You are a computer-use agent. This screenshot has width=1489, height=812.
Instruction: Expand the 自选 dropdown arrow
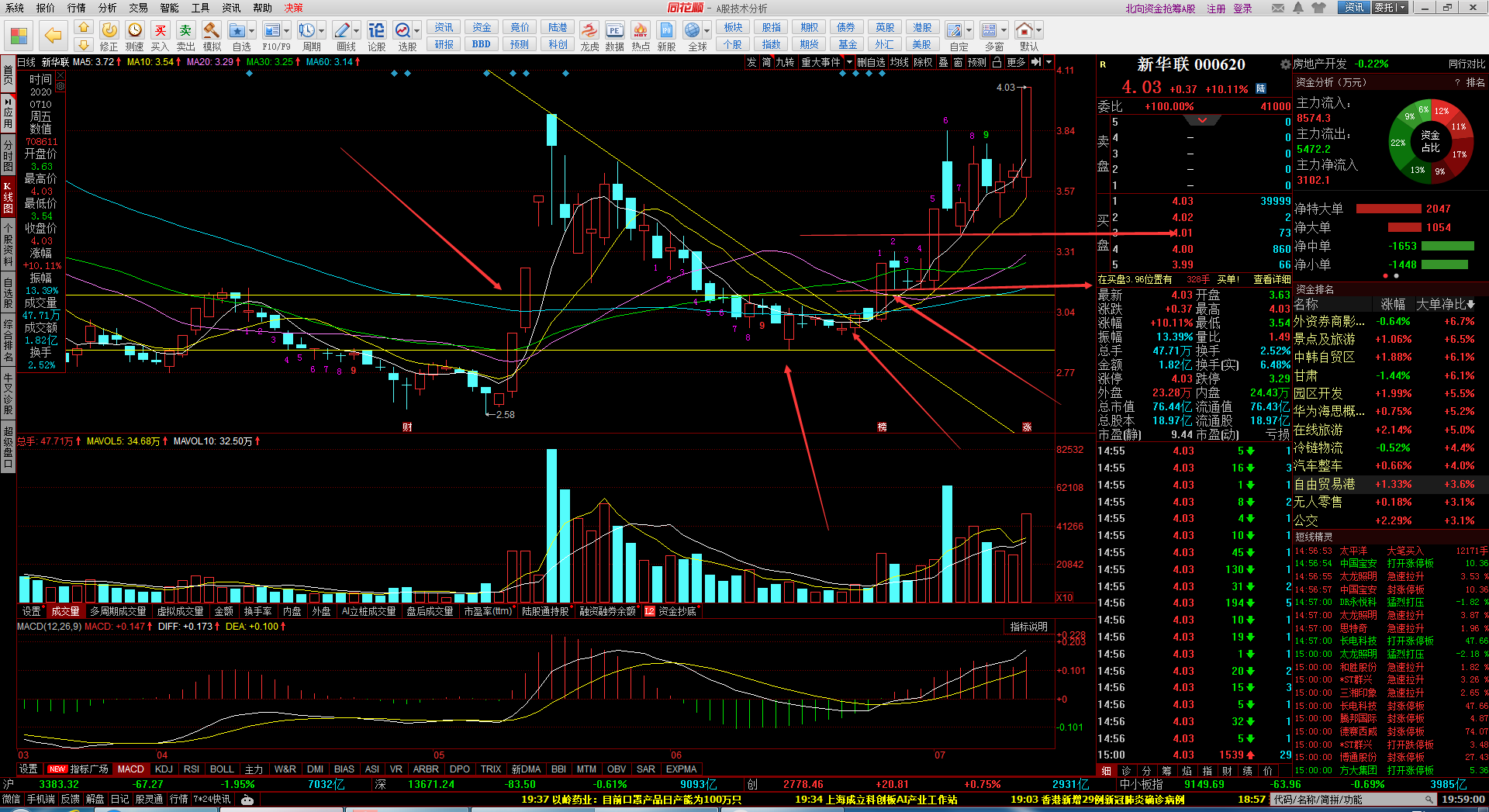[252, 30]
